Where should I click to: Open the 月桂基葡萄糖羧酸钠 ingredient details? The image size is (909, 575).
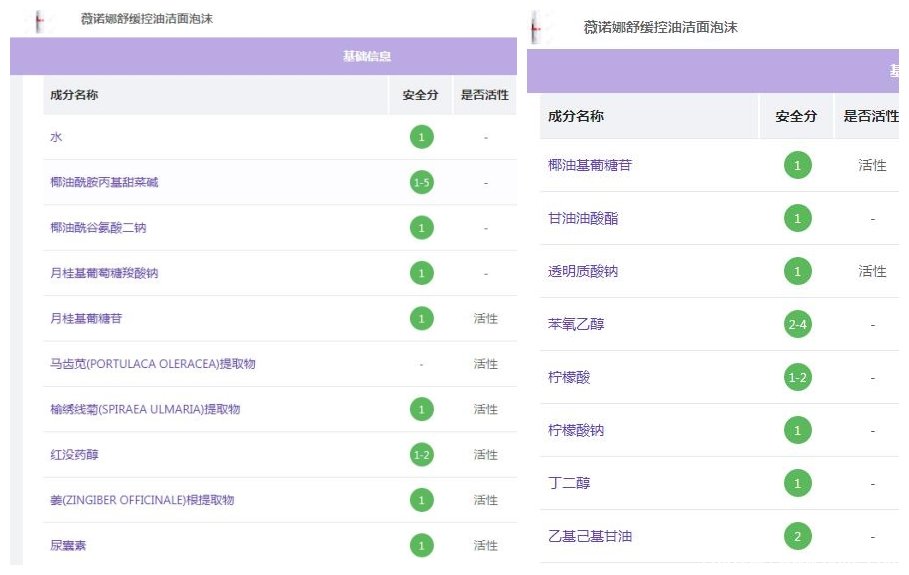pyautogui.click(x=104, y=273)
